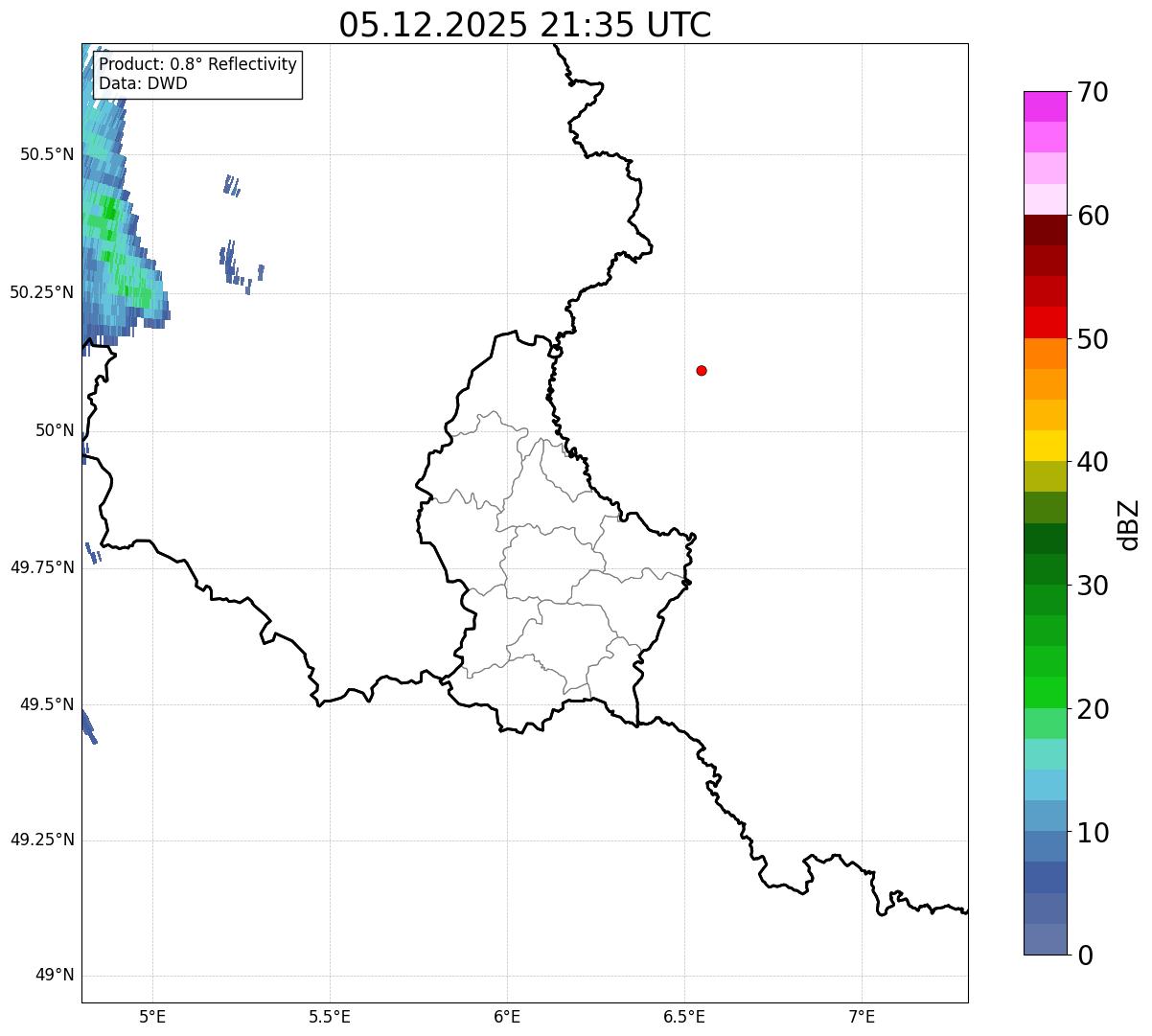This screenshot has width=1152, height=1036.
Task: Click the dark maroon colorbar segment below 60
Action: click(x=1046, y=230)
